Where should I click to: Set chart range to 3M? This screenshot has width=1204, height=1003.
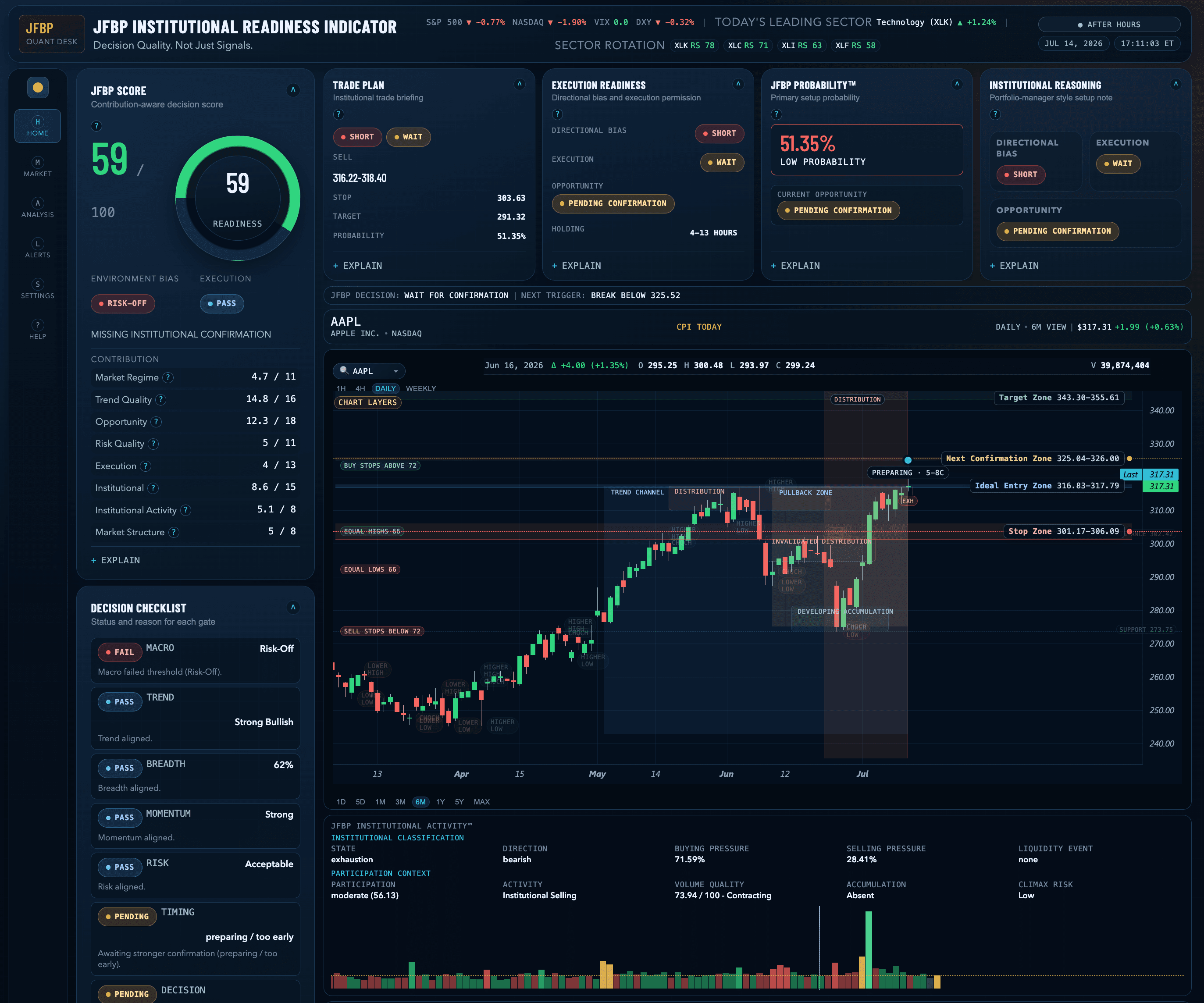(400, 802)
